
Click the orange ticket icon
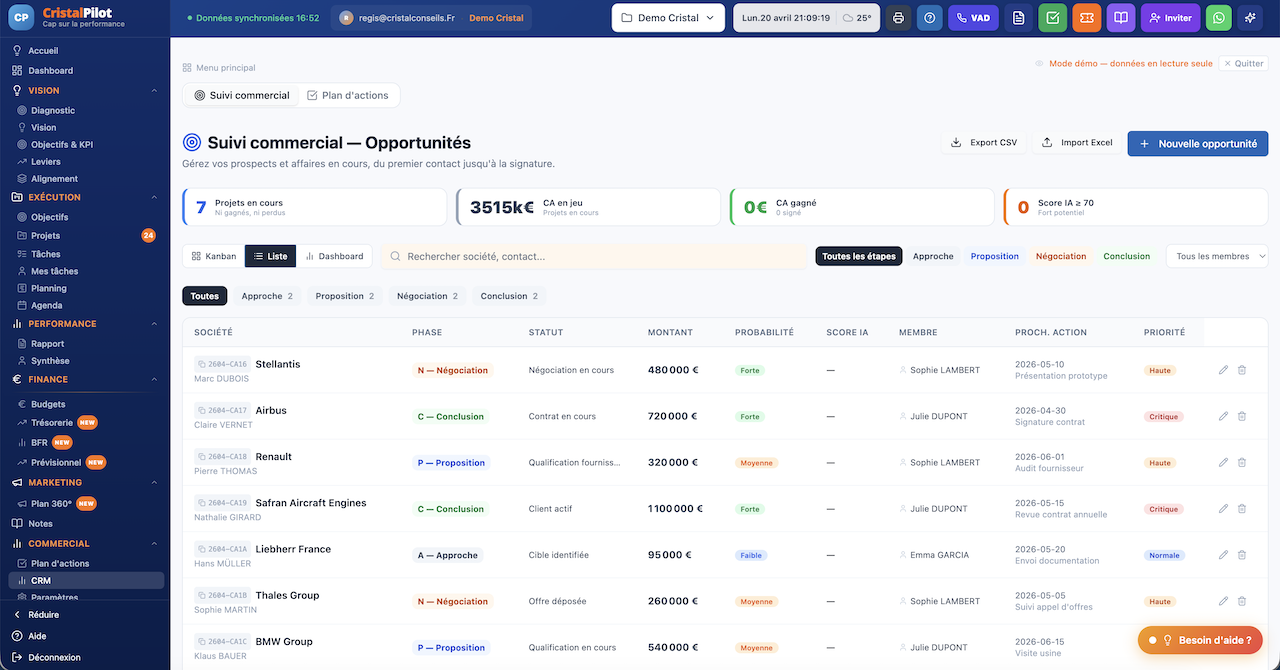[1086, 18]
